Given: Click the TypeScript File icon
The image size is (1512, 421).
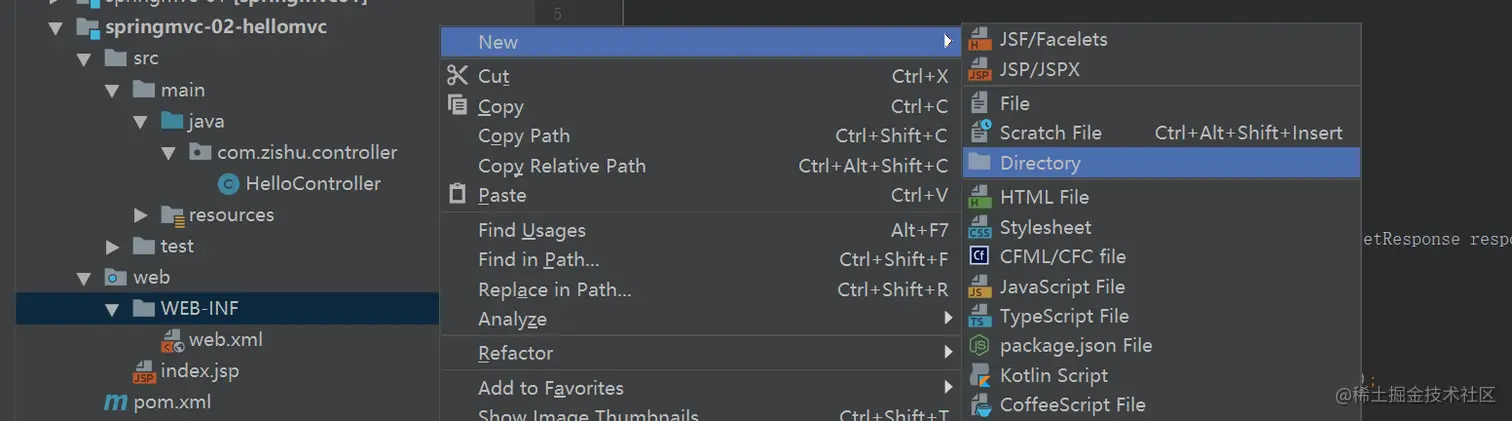Looking at the screenshot, I should [980, 316].
